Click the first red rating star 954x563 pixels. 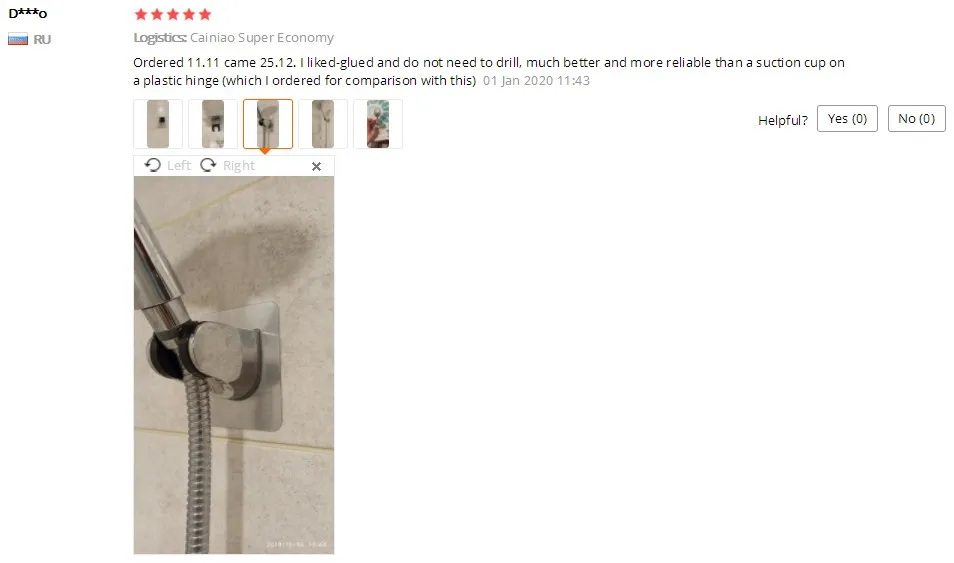(141, 14)
